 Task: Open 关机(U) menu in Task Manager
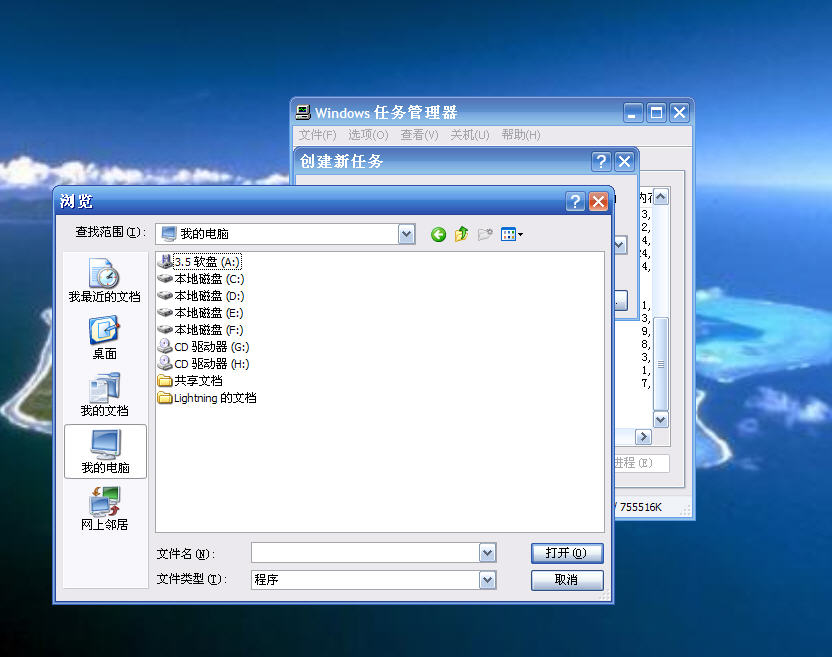click(x=470, y=135)
